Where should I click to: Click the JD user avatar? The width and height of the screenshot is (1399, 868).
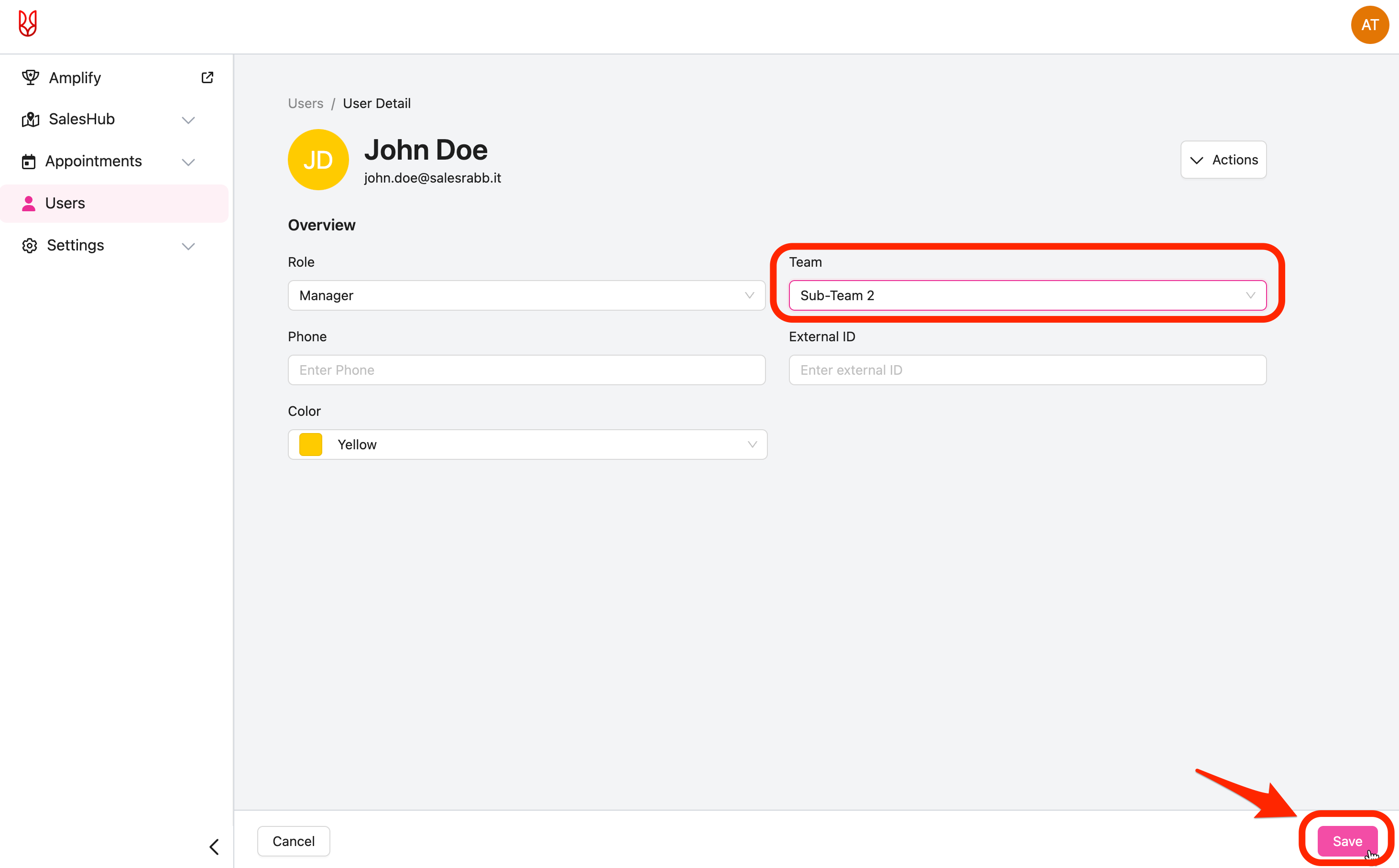(318, 160)
